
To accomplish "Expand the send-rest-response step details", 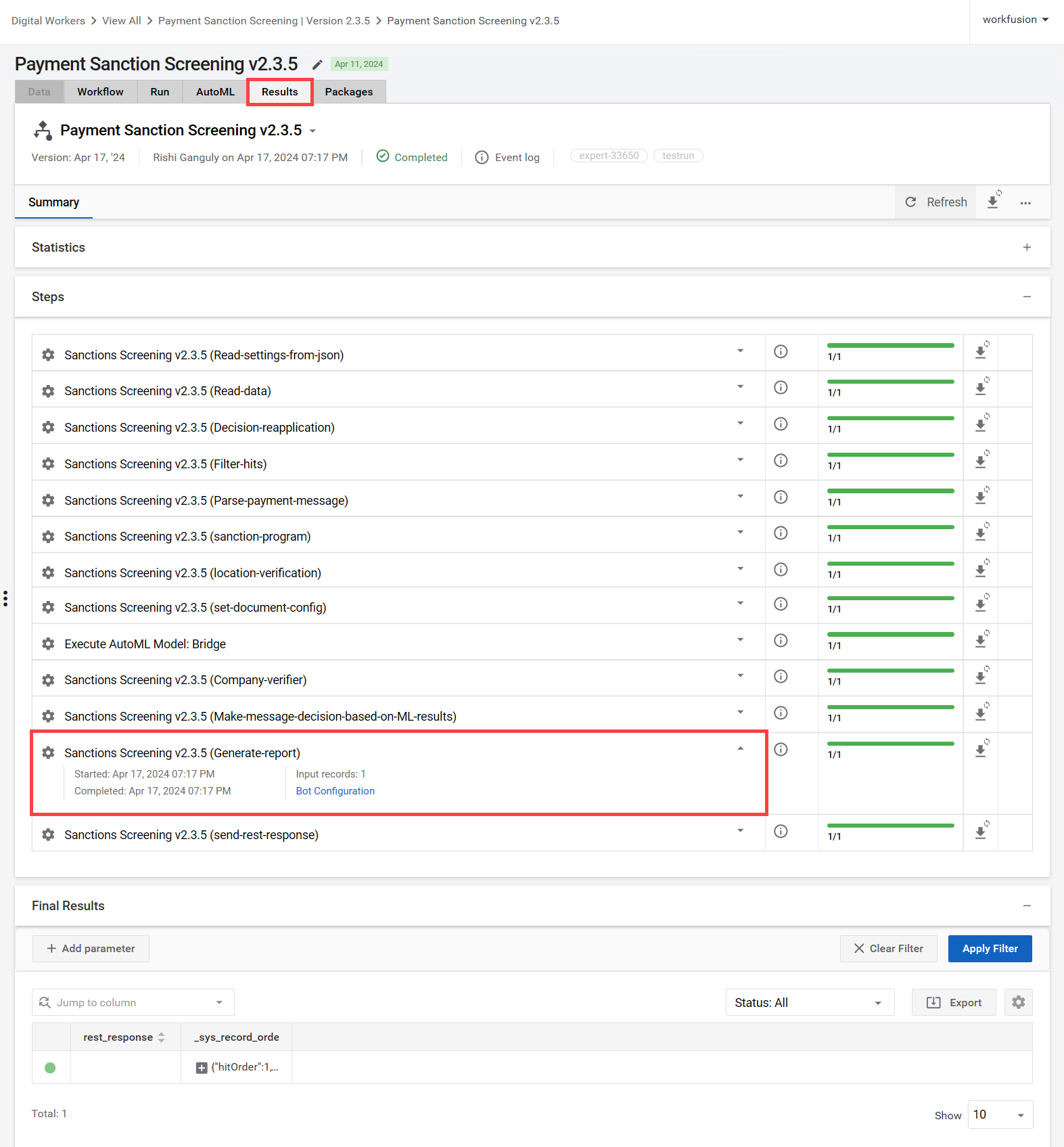I will point(740,830).
